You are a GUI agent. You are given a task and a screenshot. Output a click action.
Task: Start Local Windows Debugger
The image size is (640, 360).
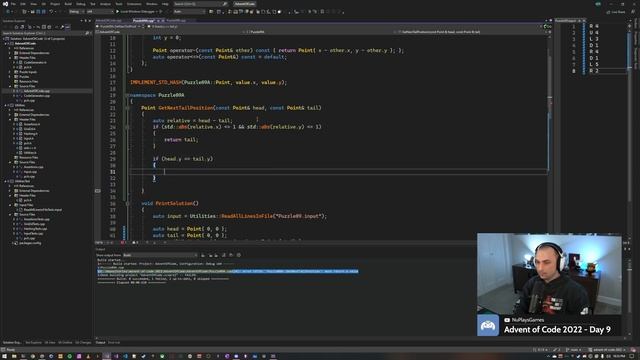click(x=137, y=11)
